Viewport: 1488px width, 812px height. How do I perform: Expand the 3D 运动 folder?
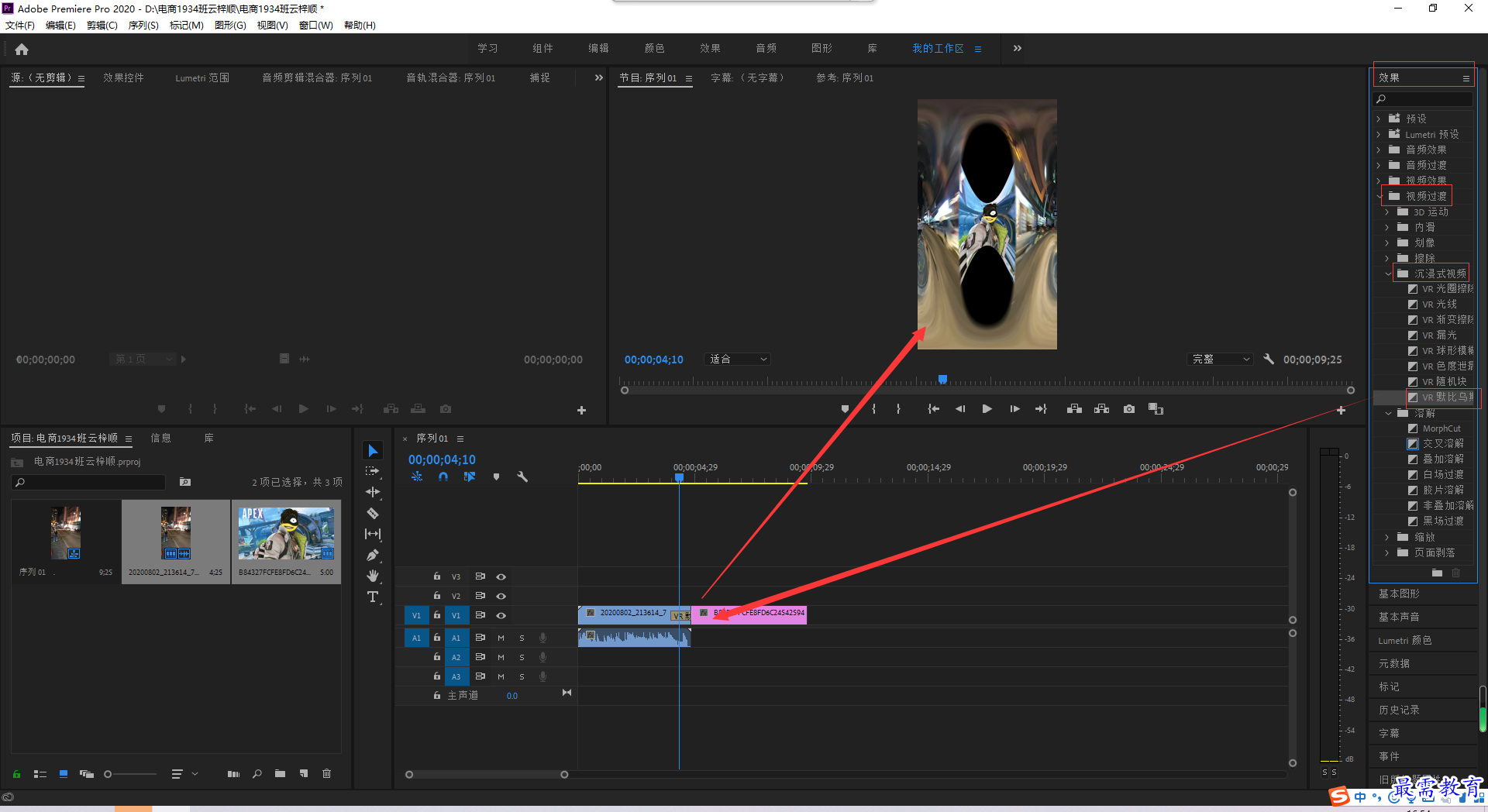click(x=1387, y=212)
